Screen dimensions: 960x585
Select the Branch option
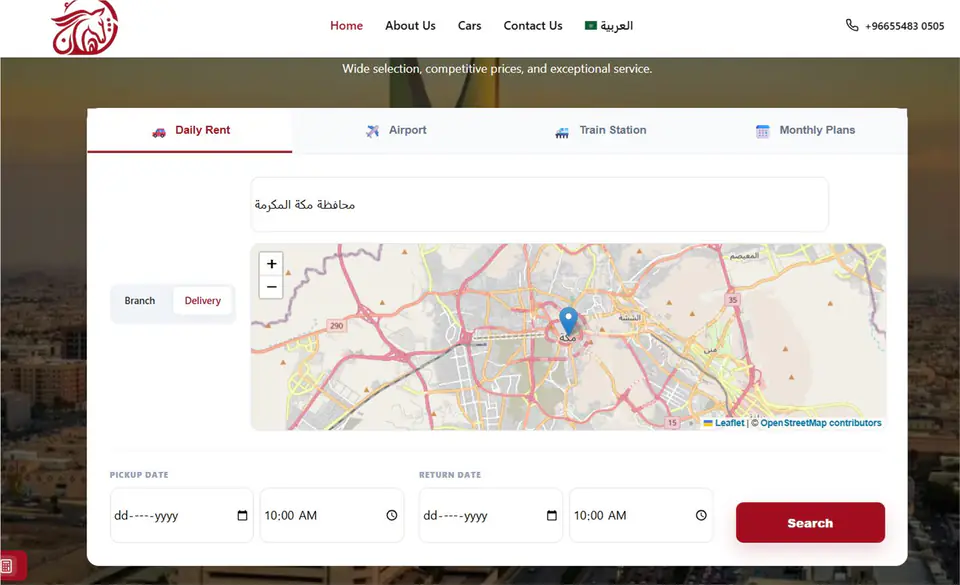click(140, 300)
